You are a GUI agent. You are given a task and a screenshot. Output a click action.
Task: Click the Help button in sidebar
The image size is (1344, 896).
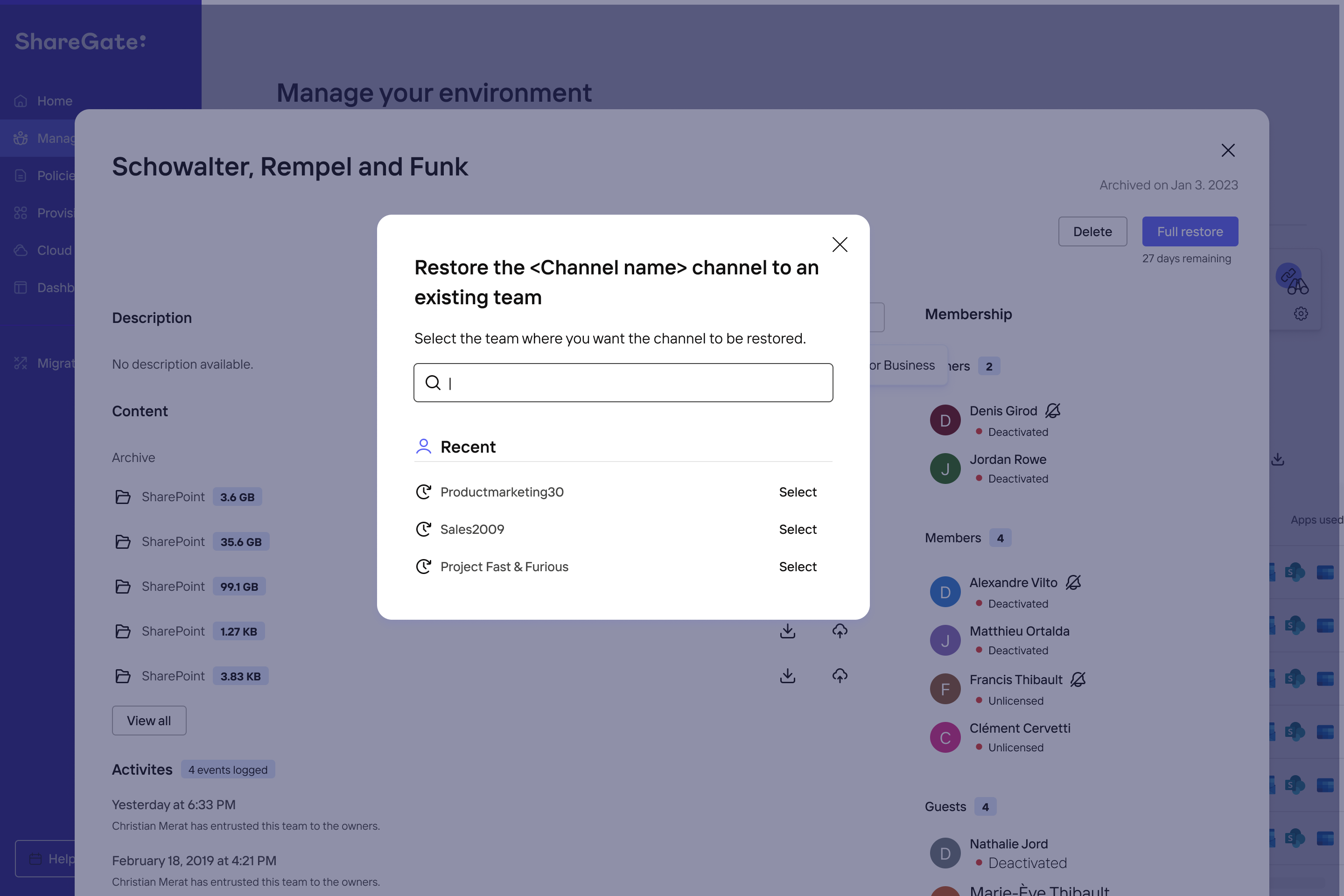click(x=46, y=858)
